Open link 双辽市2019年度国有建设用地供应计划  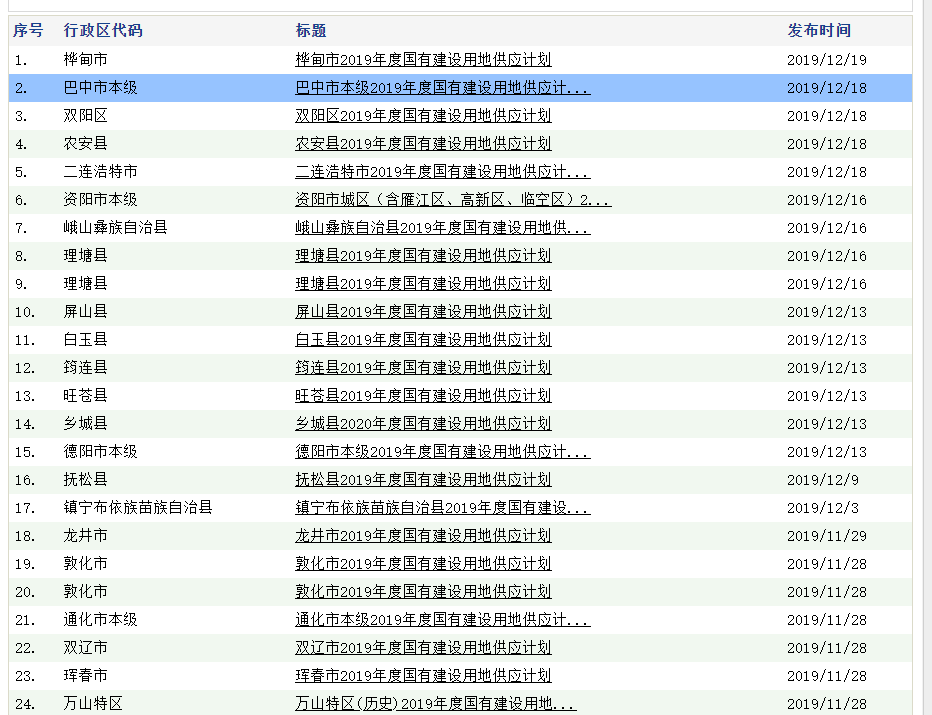(423, 648)
